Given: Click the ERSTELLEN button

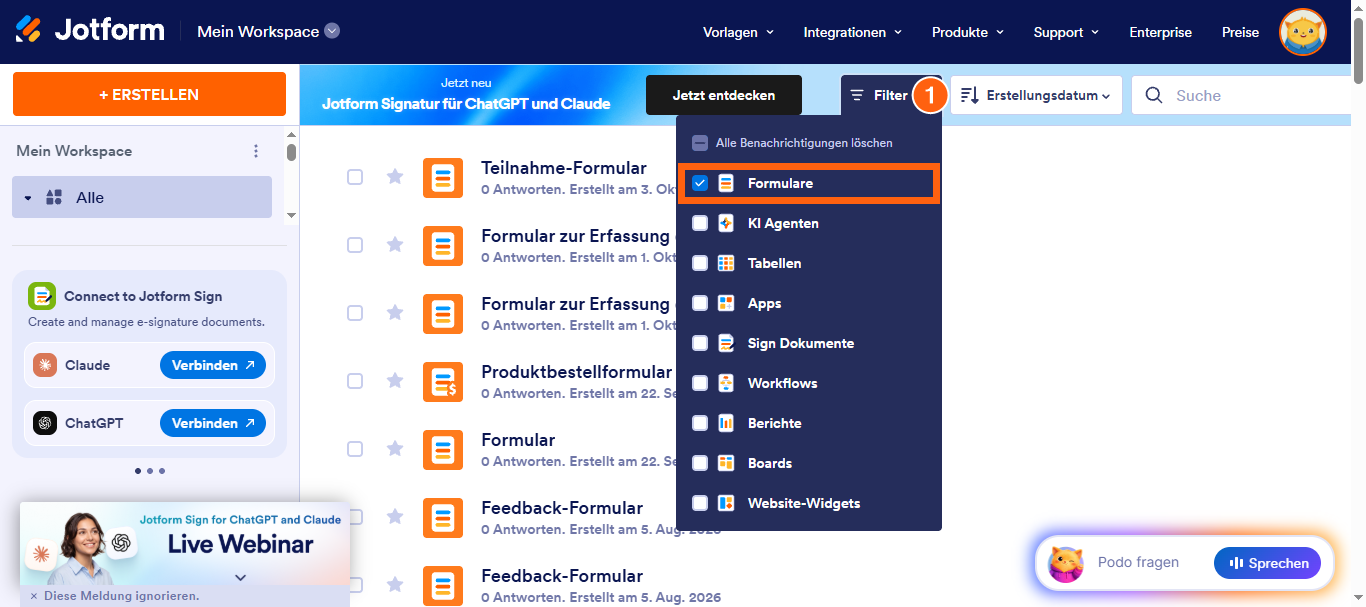Looking at the screenshot, I should (x=149, y=94).
